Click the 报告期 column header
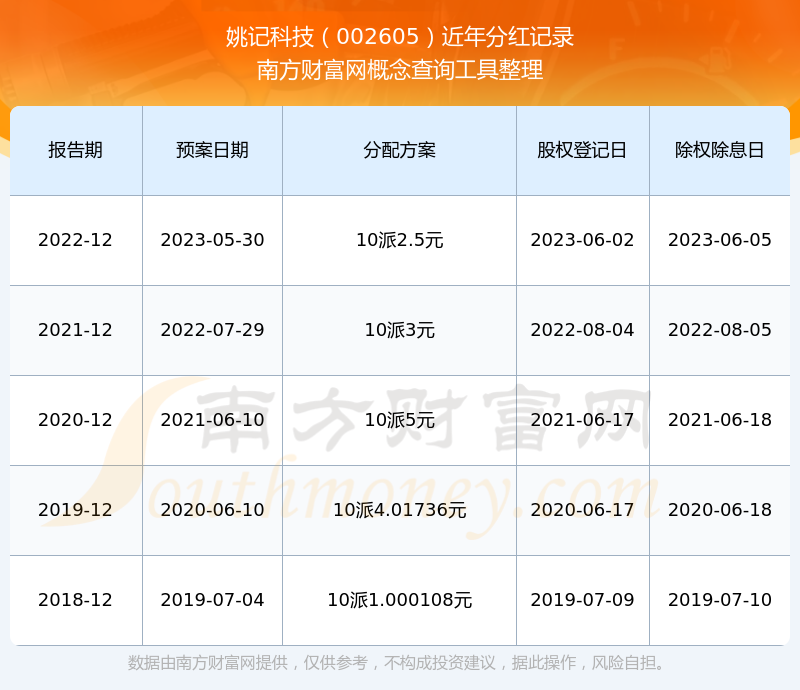This screenshot has width=800, height=690. [x=76, y=151]
